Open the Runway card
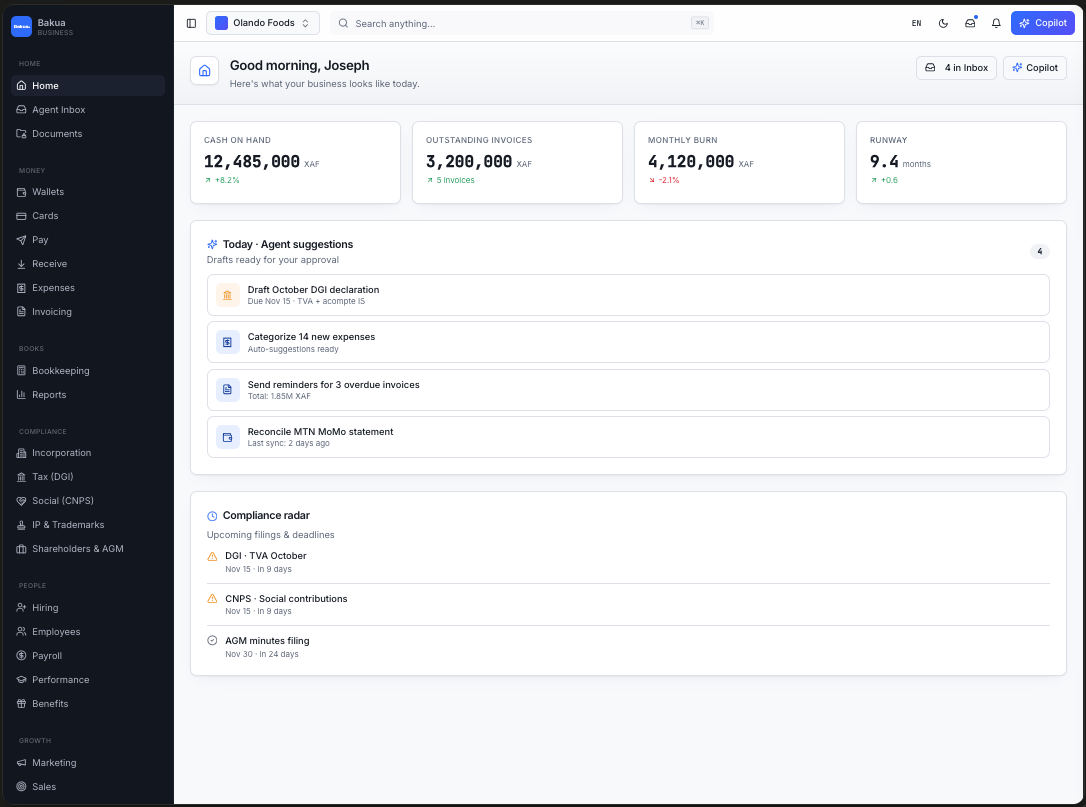Screen dimensions: 1086x807 click(x=961, y=163)
